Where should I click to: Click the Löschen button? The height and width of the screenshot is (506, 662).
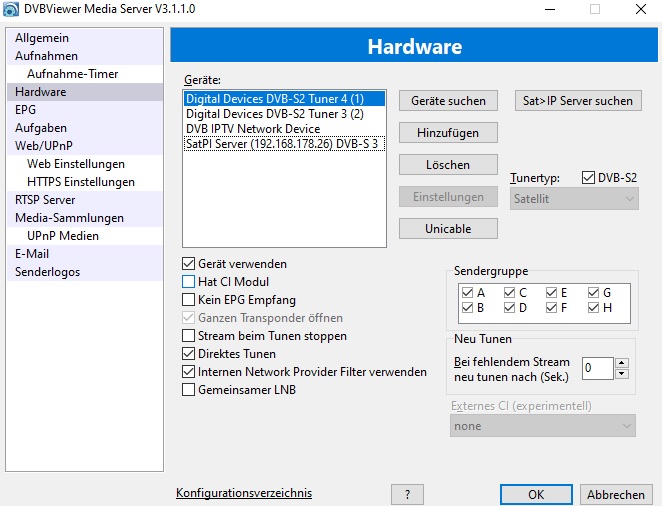click(448, 165)
